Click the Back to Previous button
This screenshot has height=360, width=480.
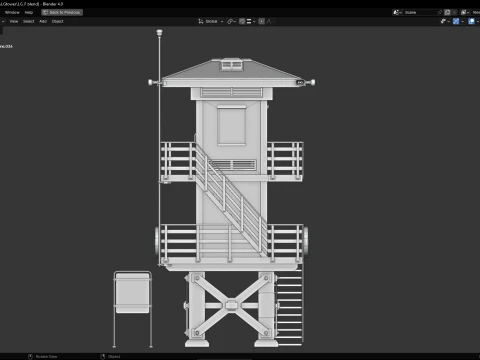pos(62,12)
